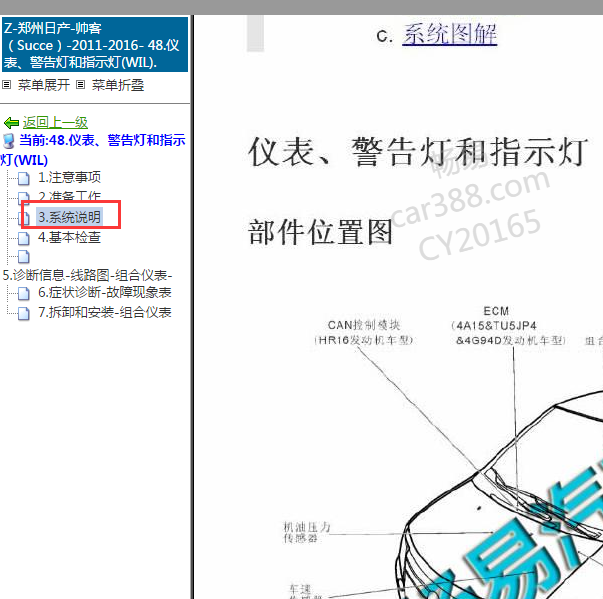Click the 部件位置图 subheading
The width and height of the screenshot is (603, 599).
click(320, 232)
